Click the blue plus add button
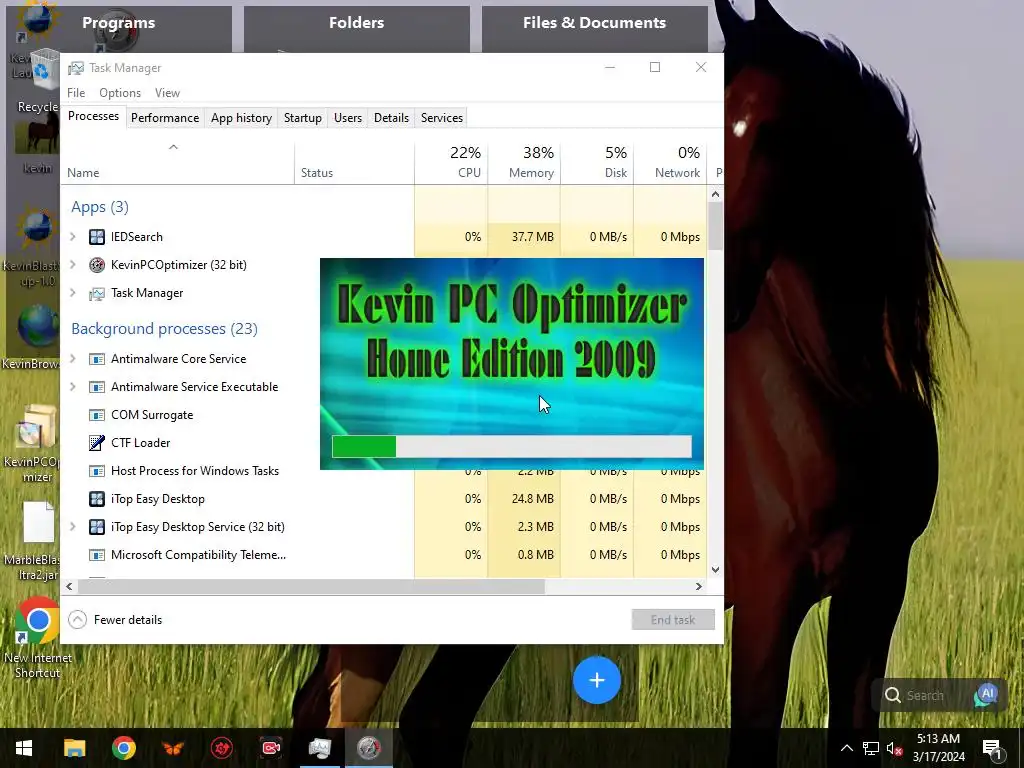The width and height of the screenshot is (1024, 768). click(597, 680)
